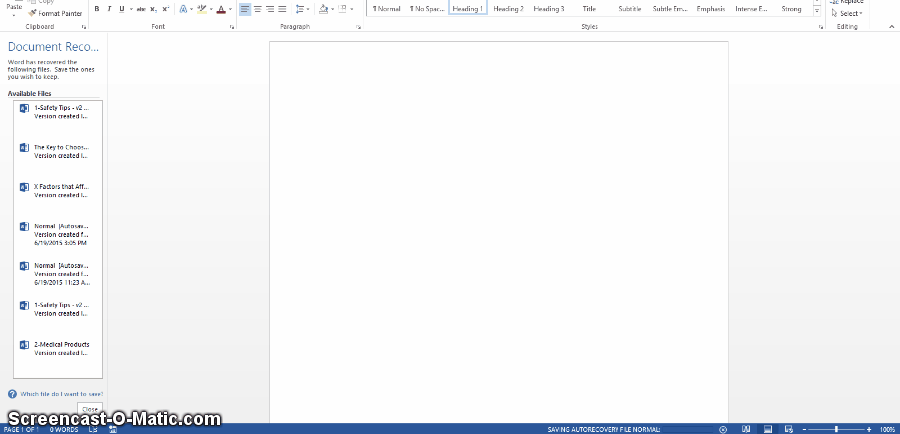The height and width of the screenshot is (434, 900).
Task: Apply paragraph shading with paint bucket
Action: [324, 9]
